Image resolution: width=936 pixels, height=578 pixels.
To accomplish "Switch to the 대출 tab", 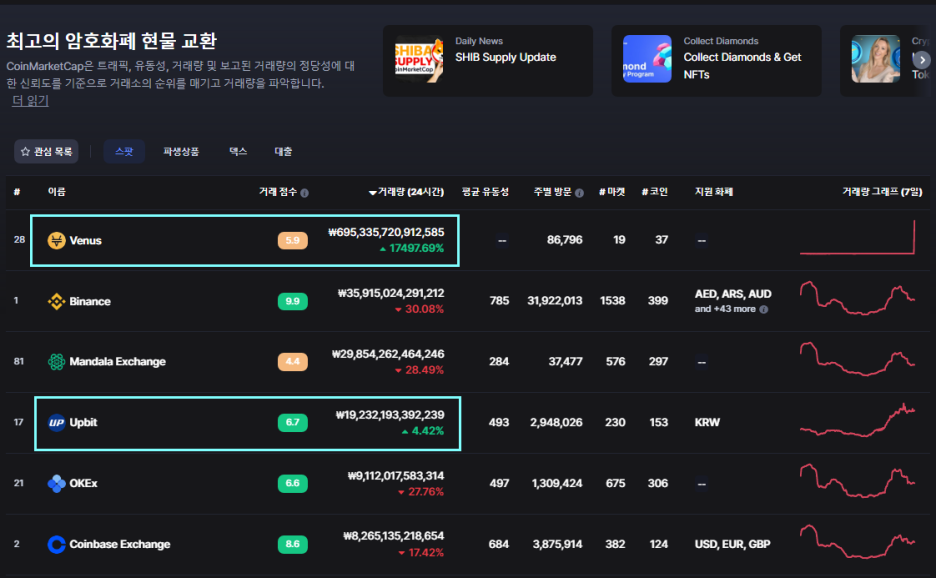I will (283, 152).
